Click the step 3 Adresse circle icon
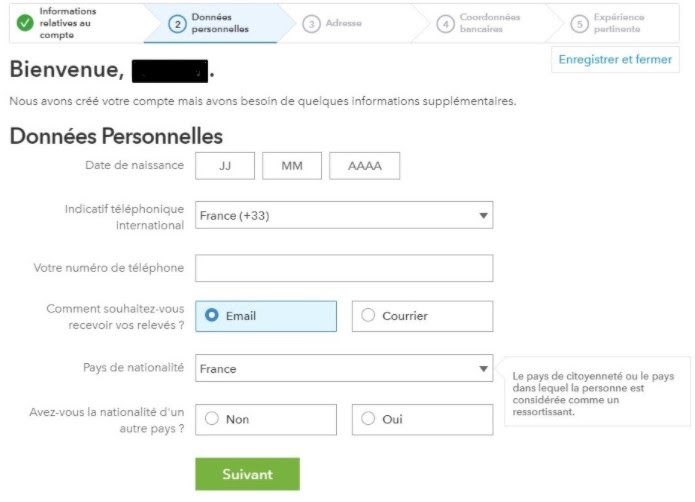Image resolution: width=695 pixels, height=502 pixels. point(313,23)
